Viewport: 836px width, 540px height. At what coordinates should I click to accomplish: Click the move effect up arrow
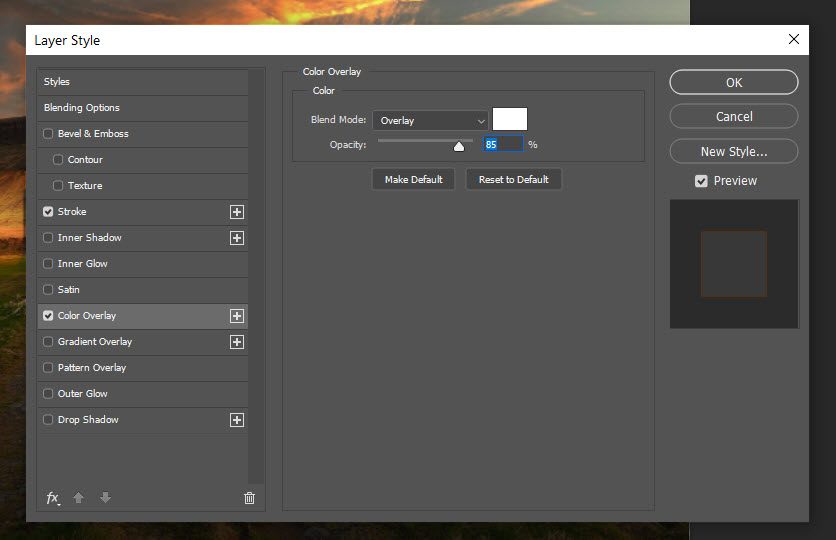pos(79,498)
